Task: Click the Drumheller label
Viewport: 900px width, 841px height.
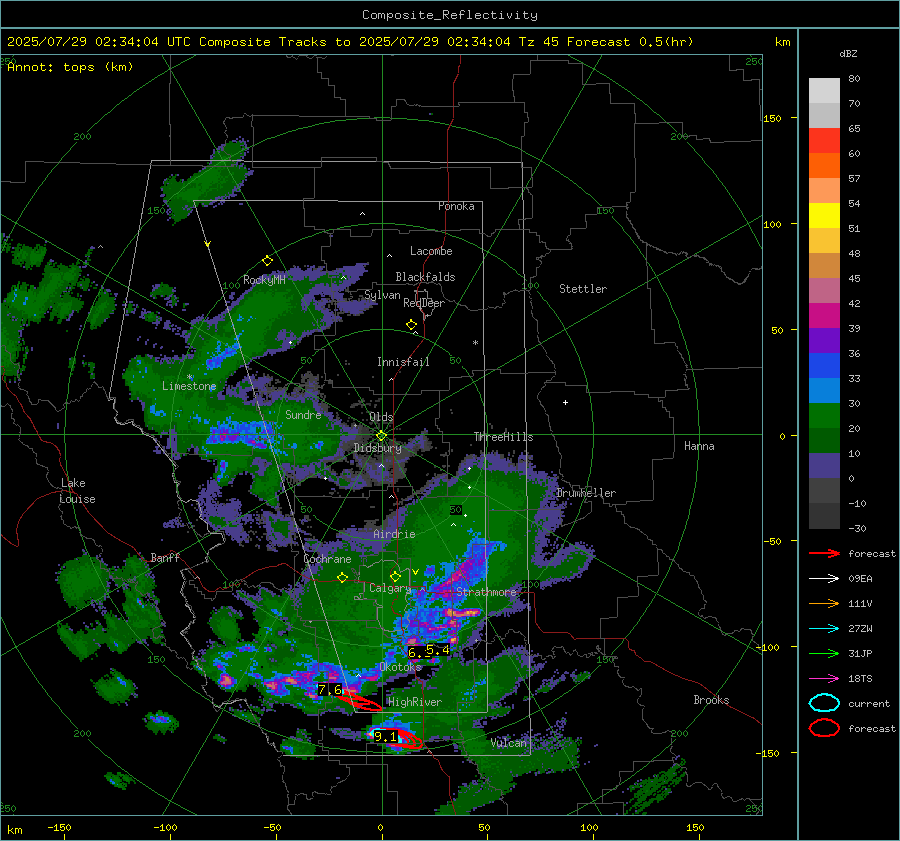Action: [586, 493]
